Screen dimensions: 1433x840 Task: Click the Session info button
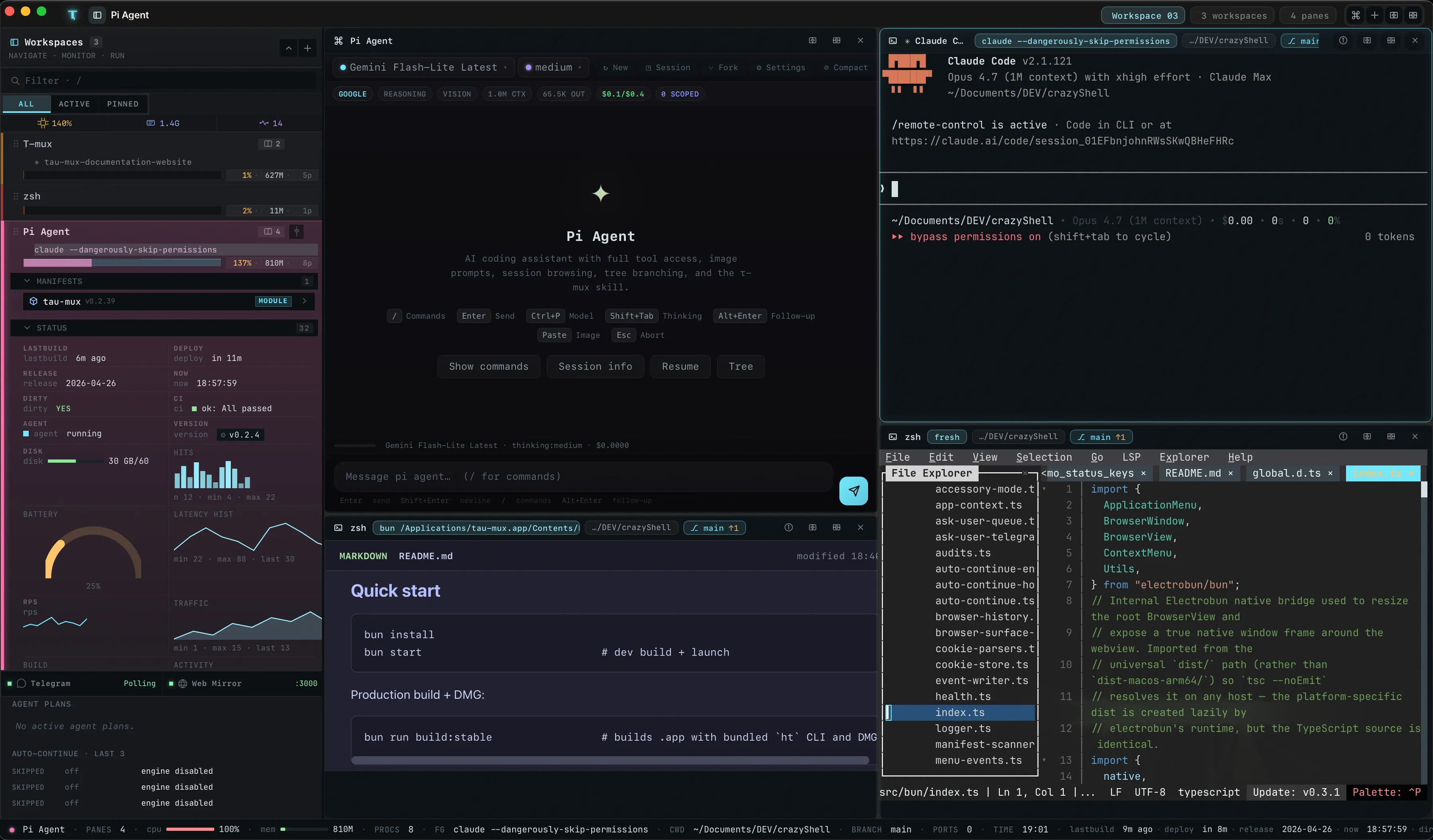tap(595, 367)
